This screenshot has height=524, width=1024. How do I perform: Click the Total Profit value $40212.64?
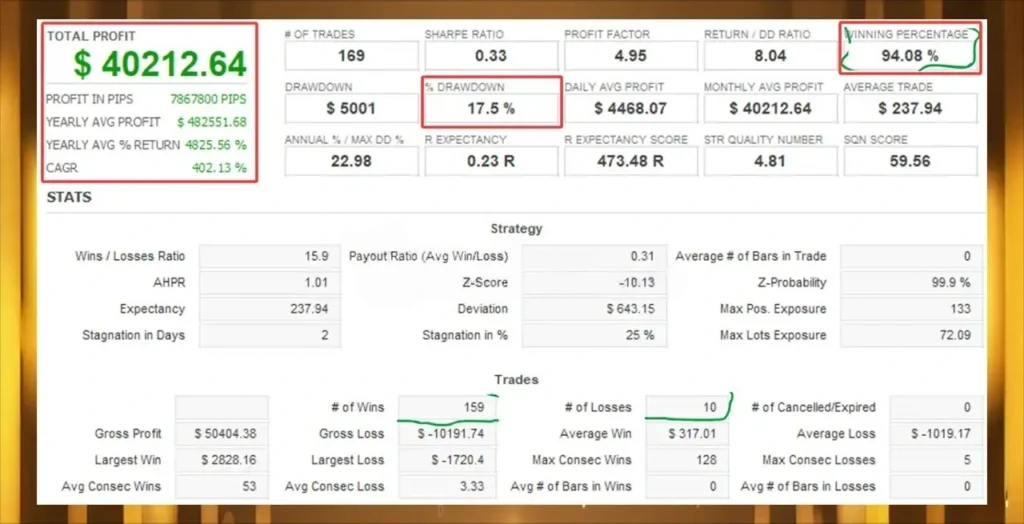click(x=160, y=64)
